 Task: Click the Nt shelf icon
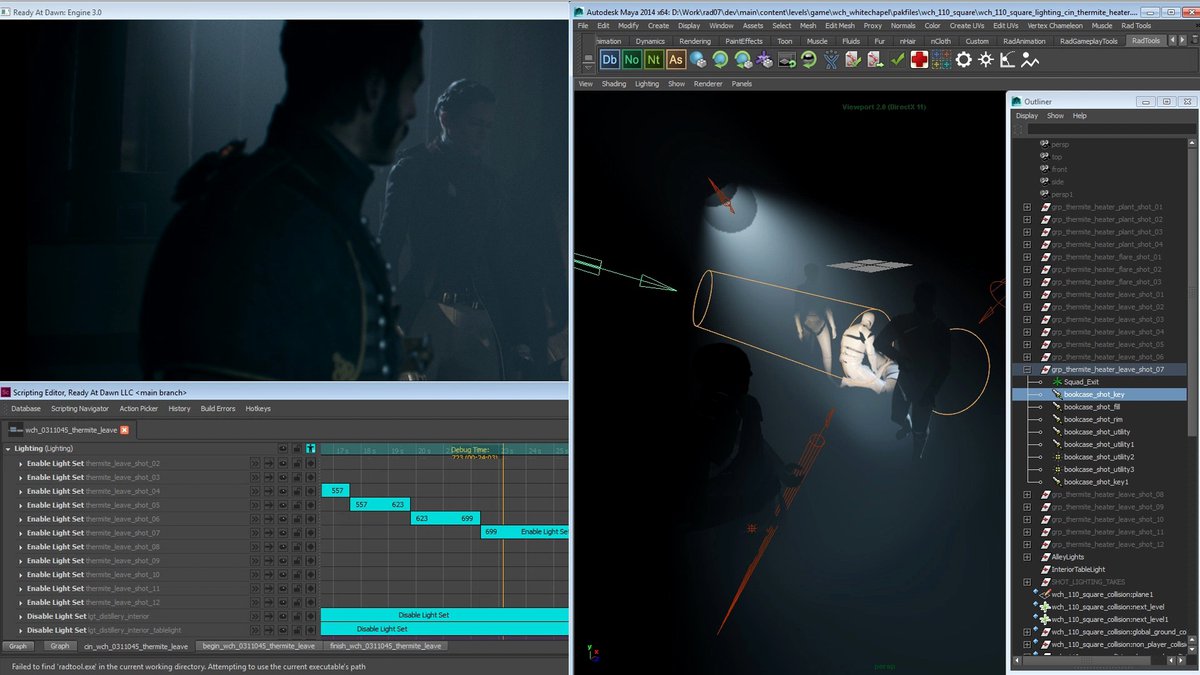[x=653, y=60]
